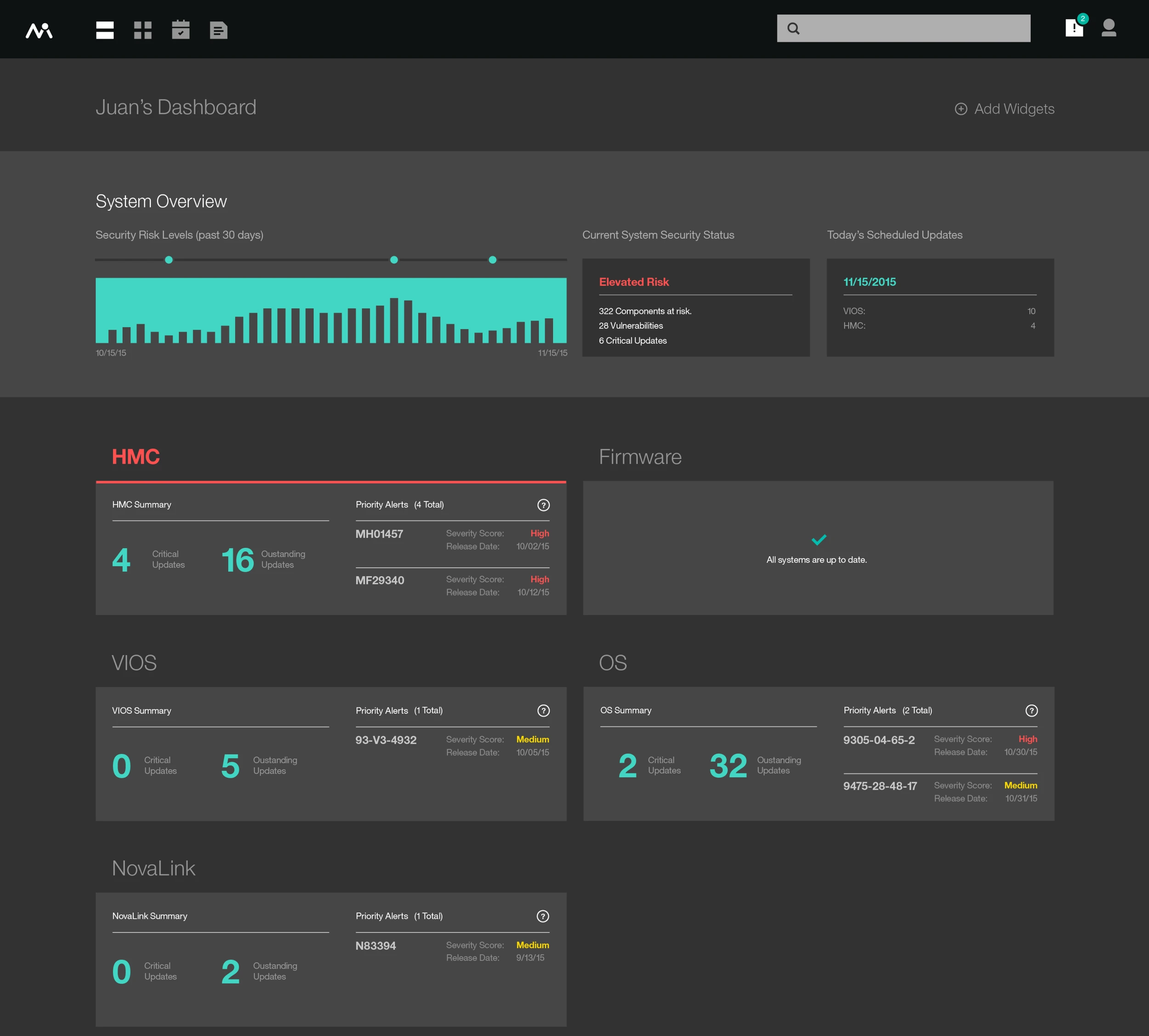Open the MF29340 priority alert

tap(380, 580)
